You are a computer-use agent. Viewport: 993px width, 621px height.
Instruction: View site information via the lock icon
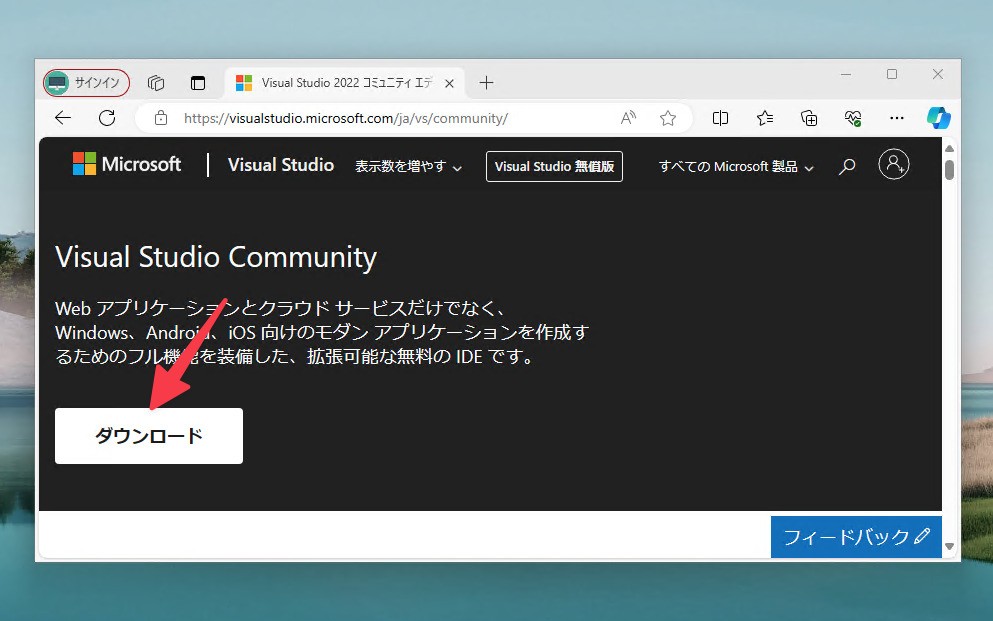tap(161, 118)
